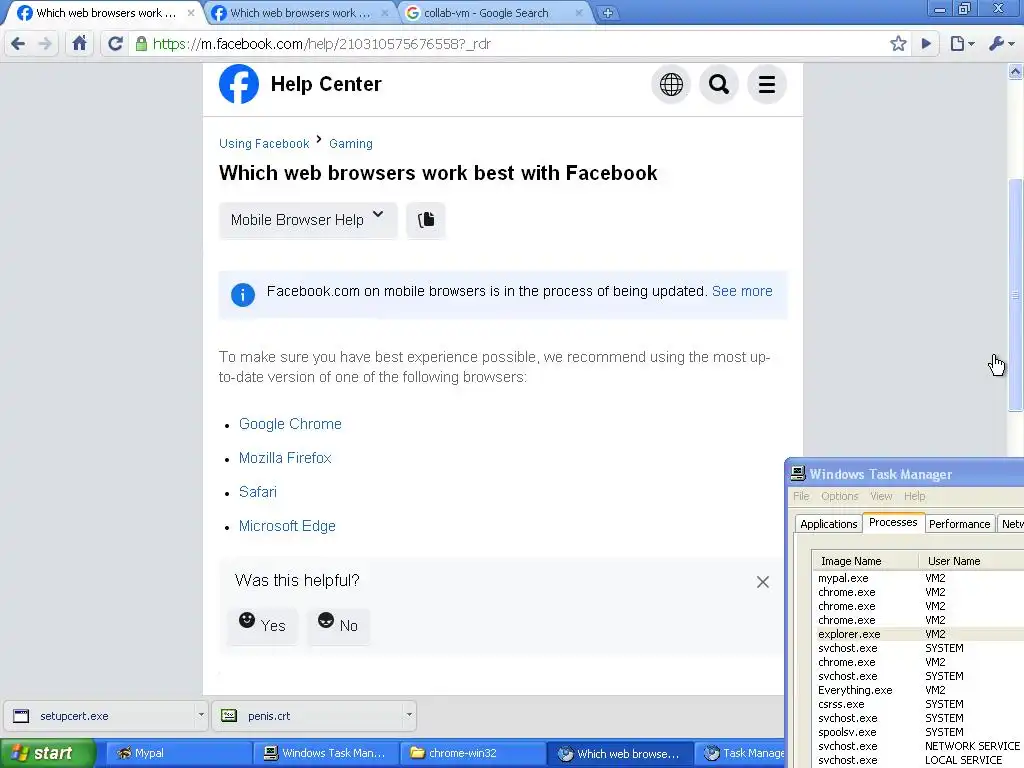
Task: Close the second 'Which web browsers work' tab
Action: [x=385, y=12]
